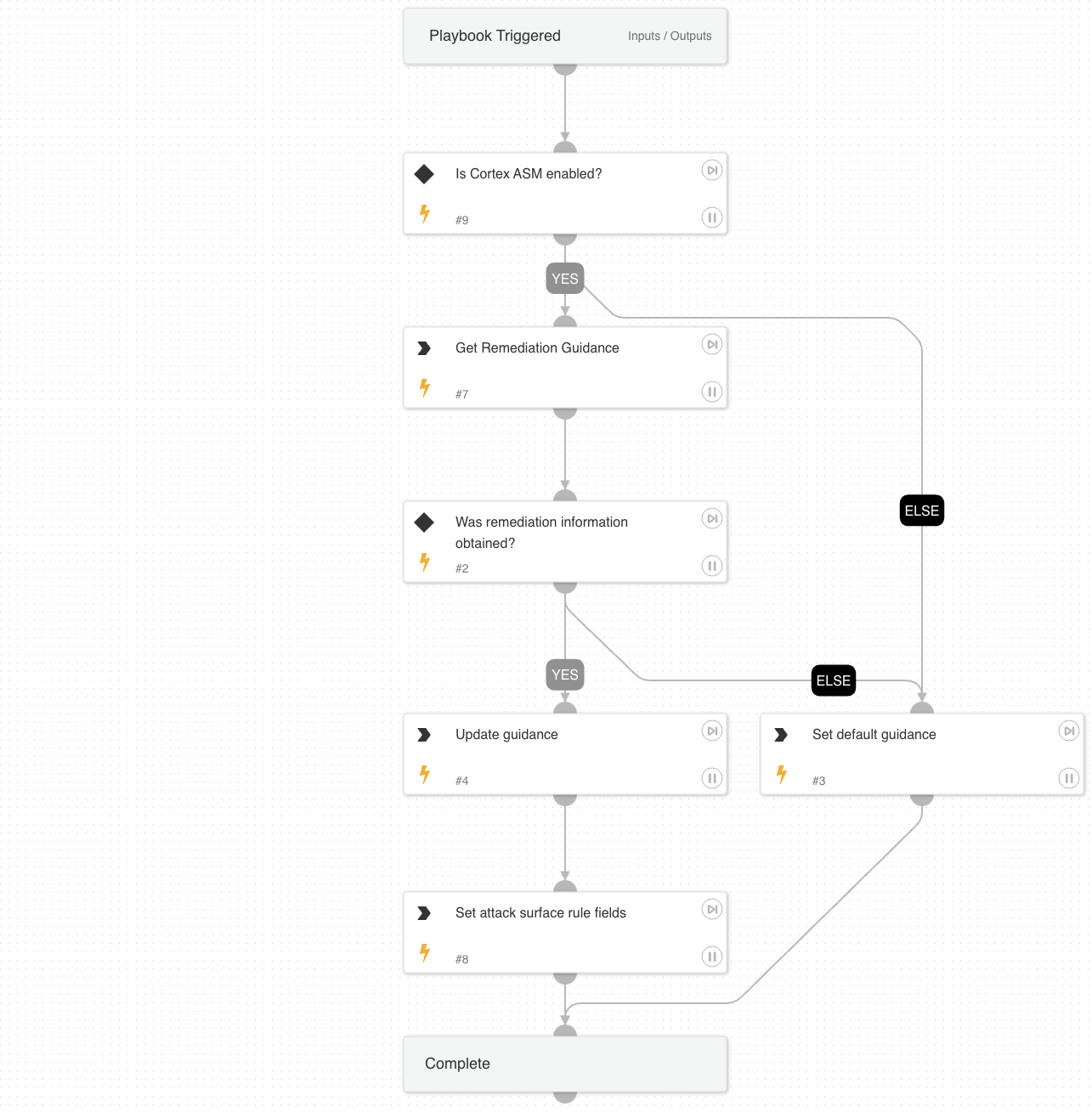Click the run icon on "Is Cortex ASM enabled?"
Image resolution: width=1092 pixels, height=1112 pixels.
click(x=711, y=170)
